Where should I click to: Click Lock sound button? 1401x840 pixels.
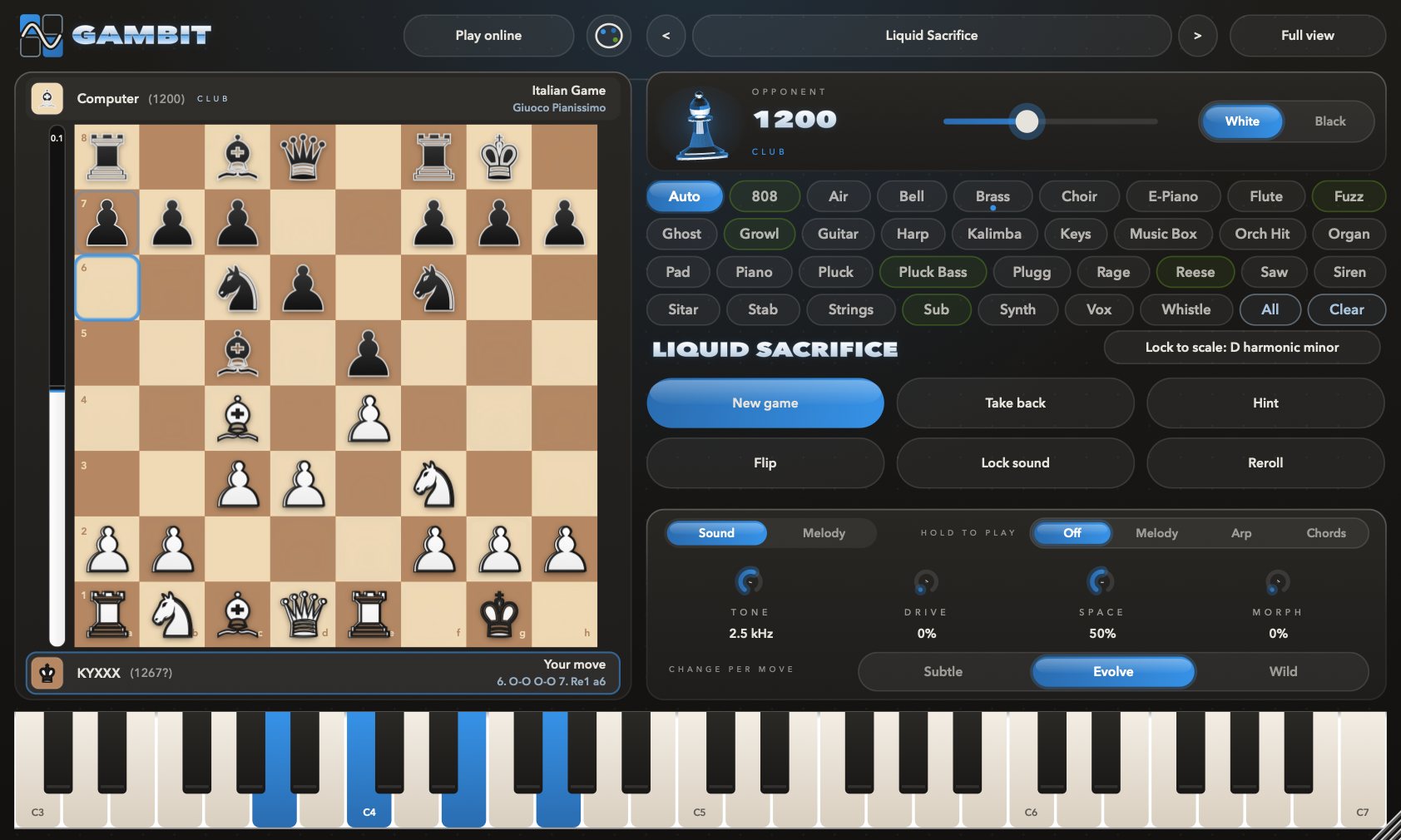point(1015,463)
